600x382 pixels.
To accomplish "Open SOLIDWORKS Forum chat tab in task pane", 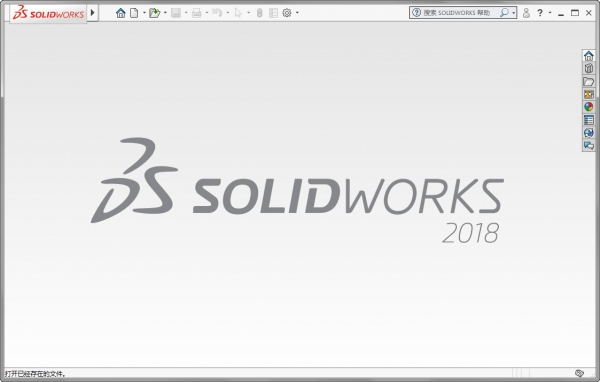I will [589, 145].
